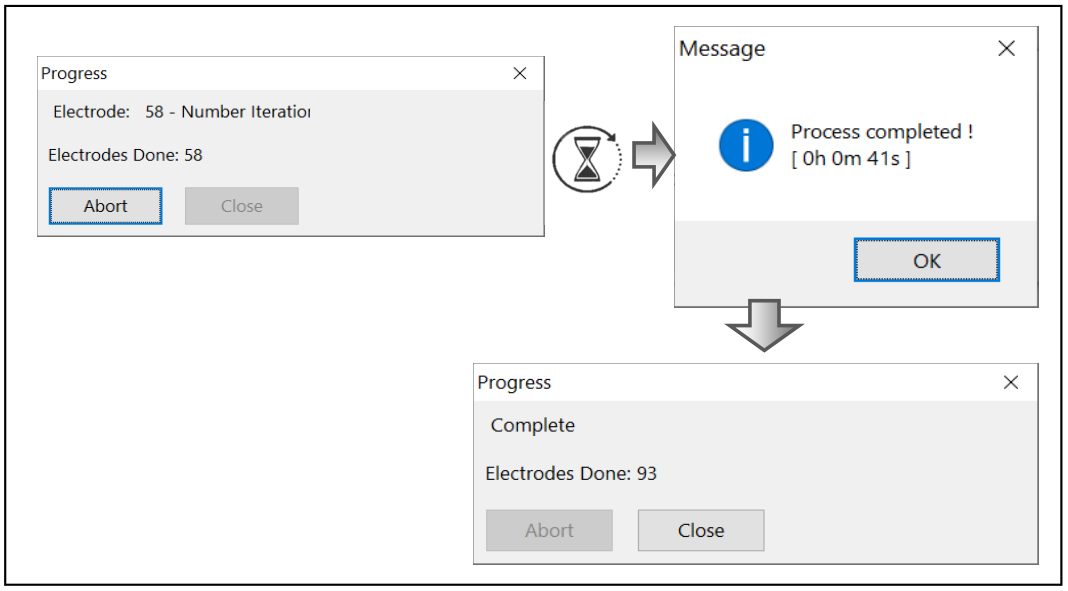Close the Message dialog with X
The height and width of the screenshot is (591, 1068).
(1006, 48)
